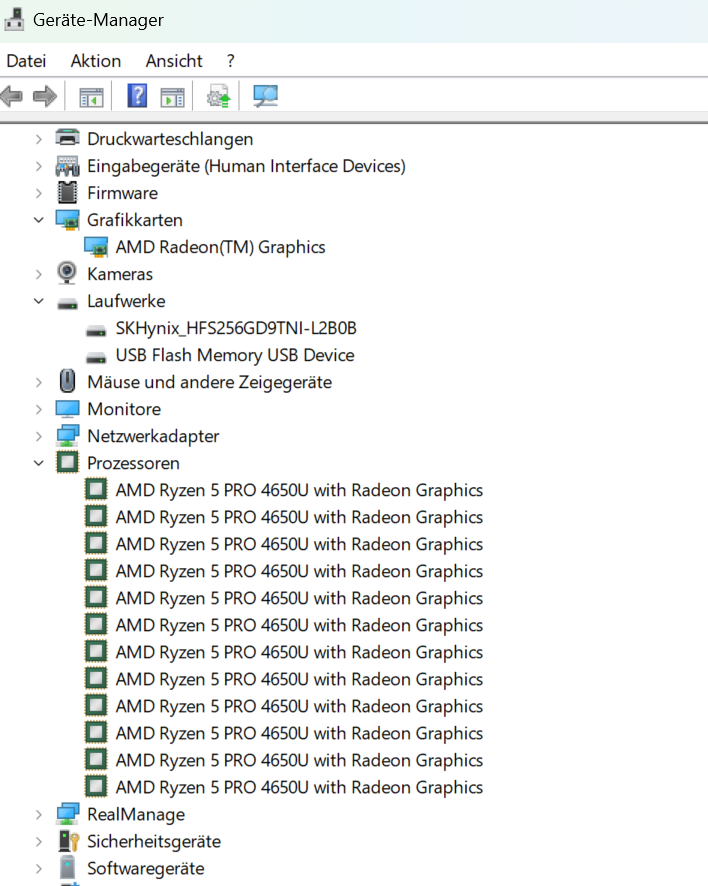The height and width of the screenshot is (886, 708).
Task: Select the Netzwerkadapter label
Action: pyautogui.click(x=153, y=436)
